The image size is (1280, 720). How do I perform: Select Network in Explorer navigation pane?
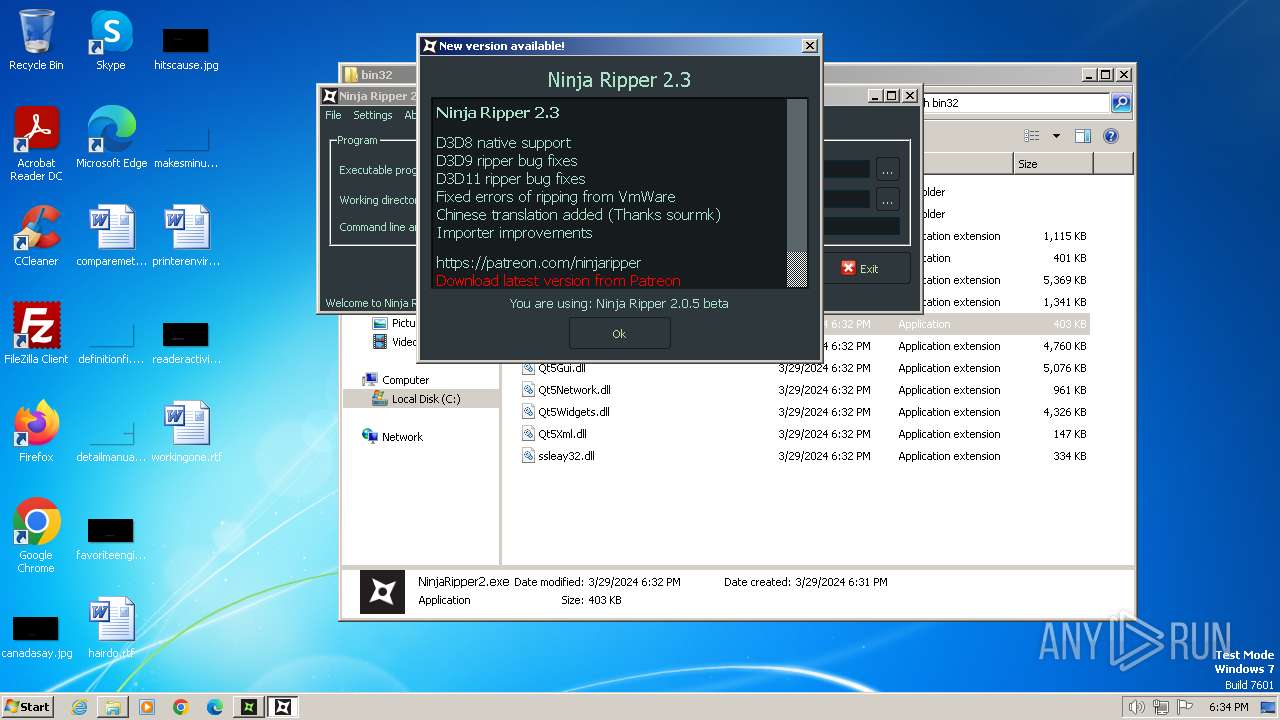(x=402, y=437)
